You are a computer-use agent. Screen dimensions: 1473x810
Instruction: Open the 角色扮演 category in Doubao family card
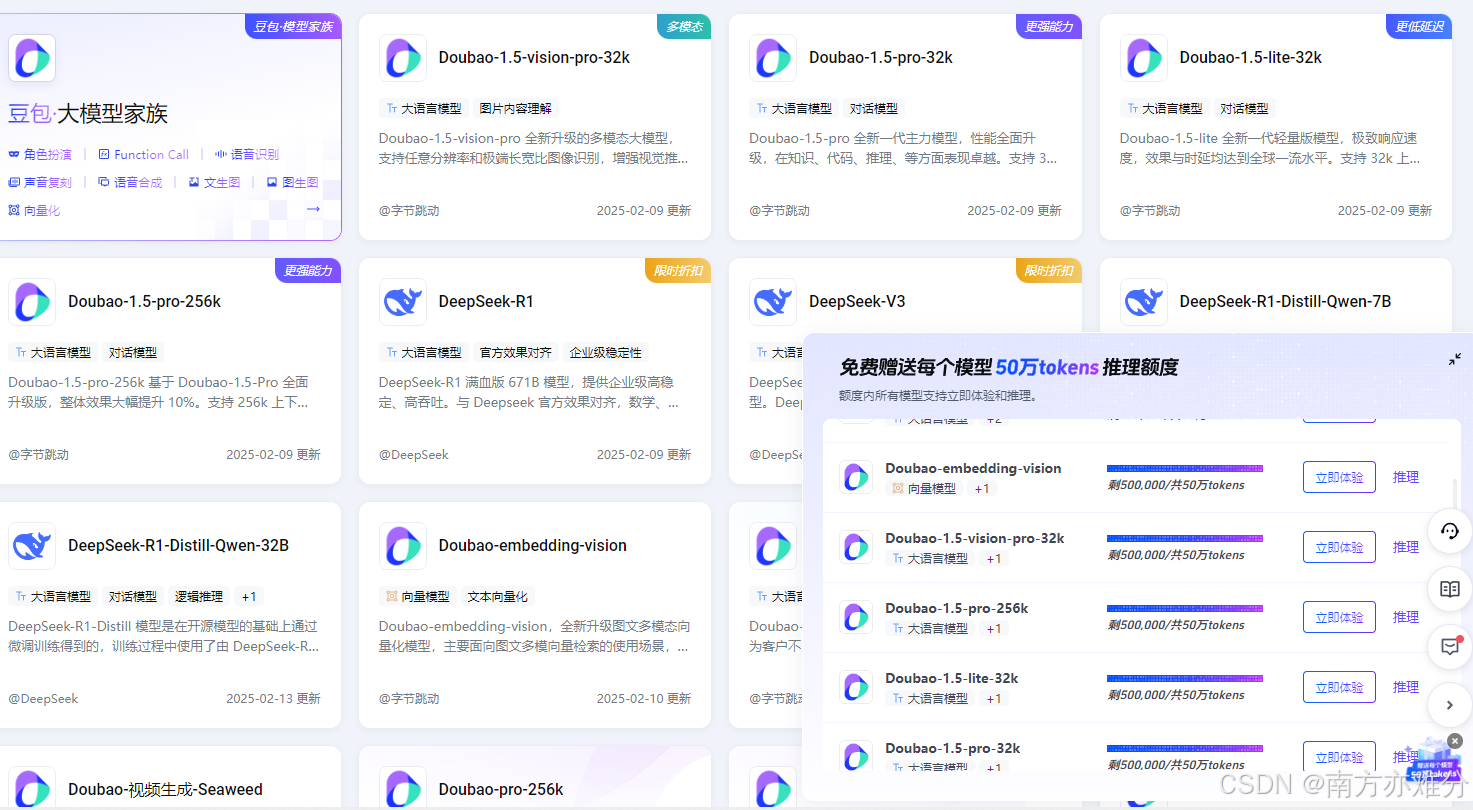coord(40,154)
